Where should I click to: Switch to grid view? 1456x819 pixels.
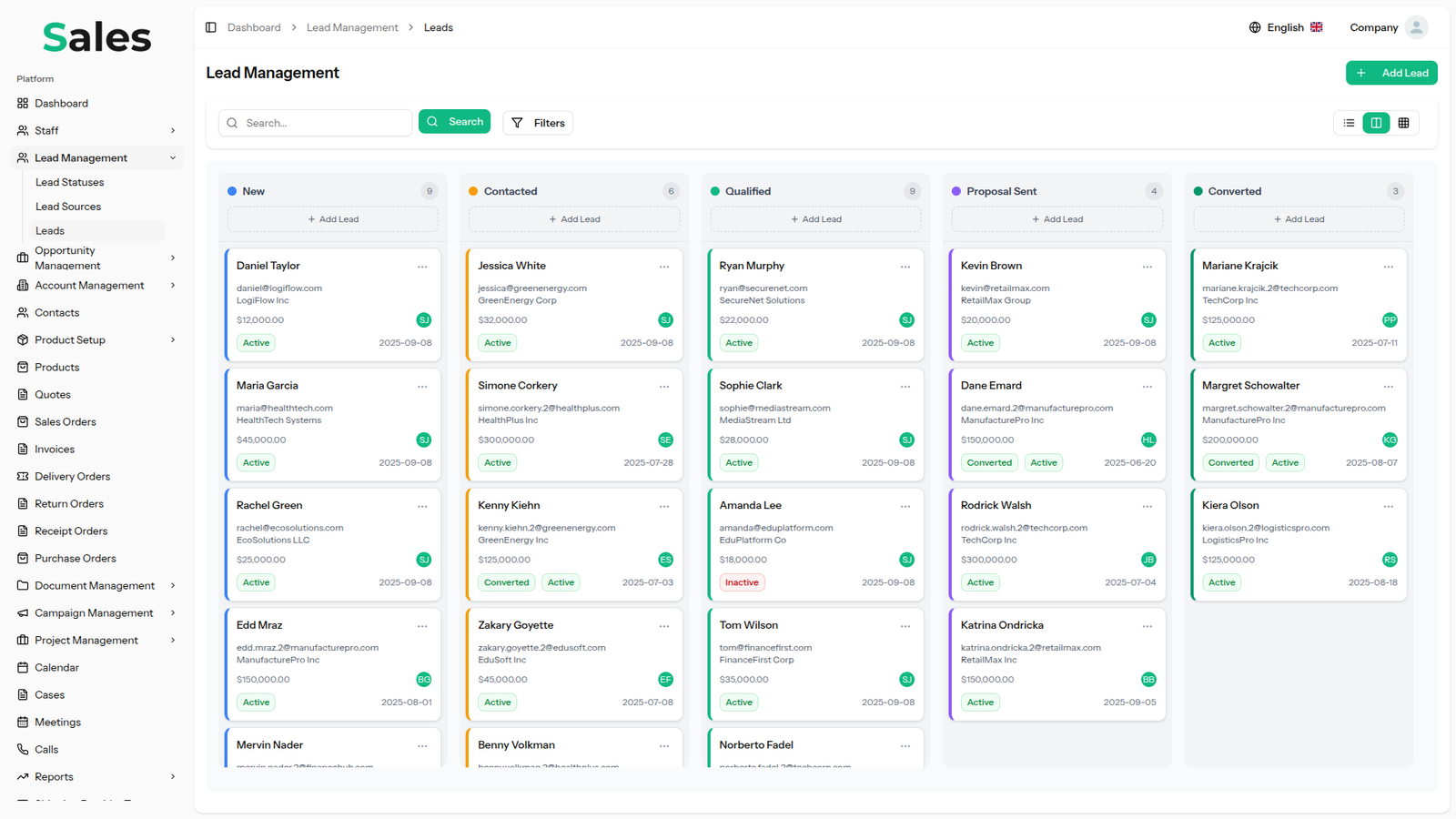tap(1403, 123)
